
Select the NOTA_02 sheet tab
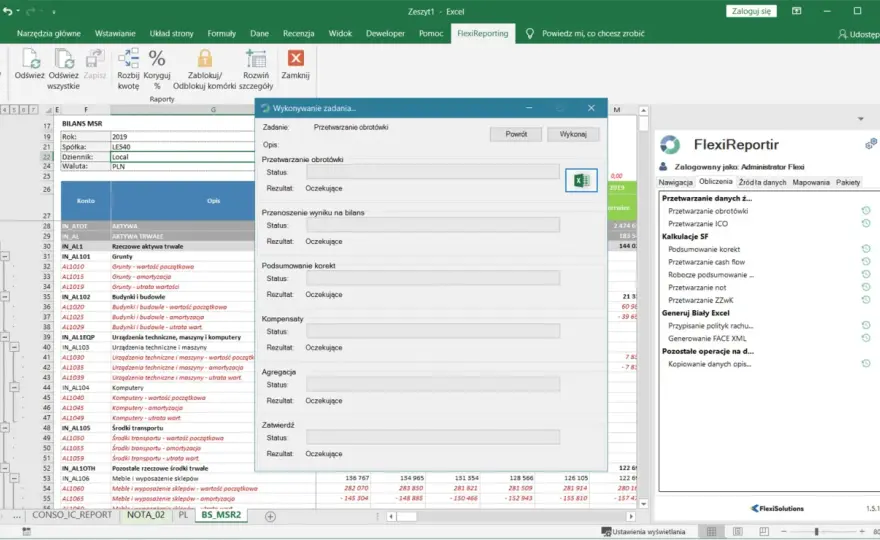tap(146, 515)
